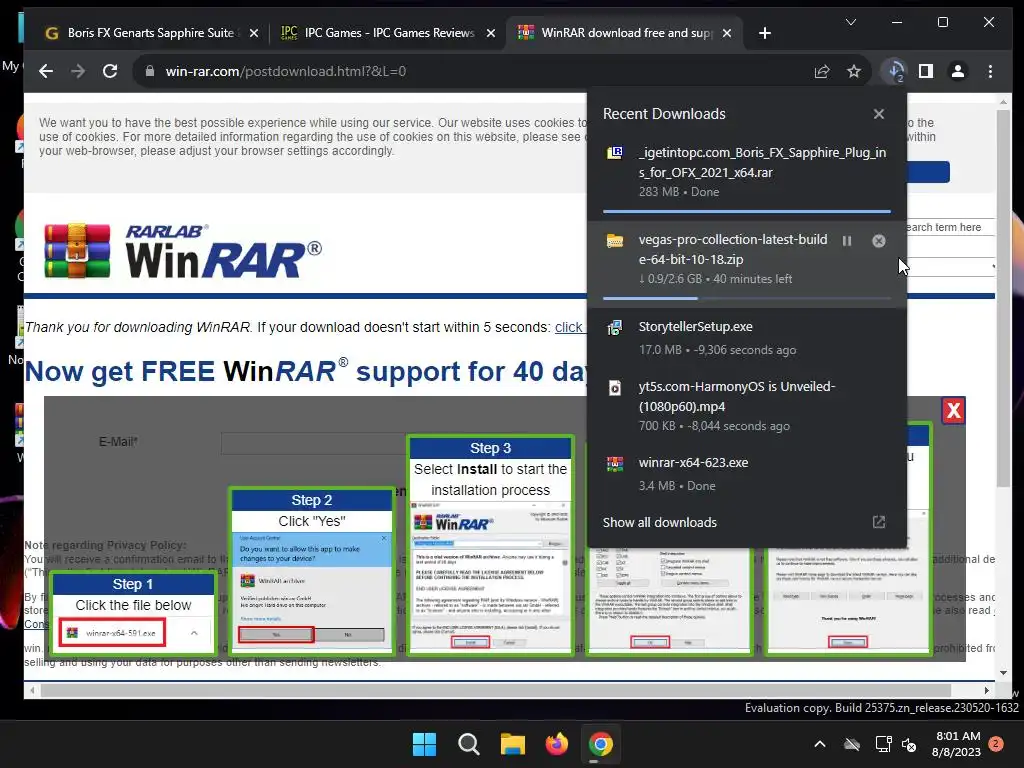Show all downloads

[660, 522]
